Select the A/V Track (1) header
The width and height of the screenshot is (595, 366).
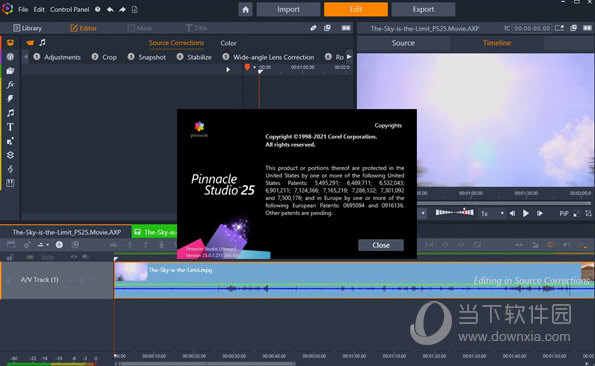pyautogui.click(x=57, y=280)
